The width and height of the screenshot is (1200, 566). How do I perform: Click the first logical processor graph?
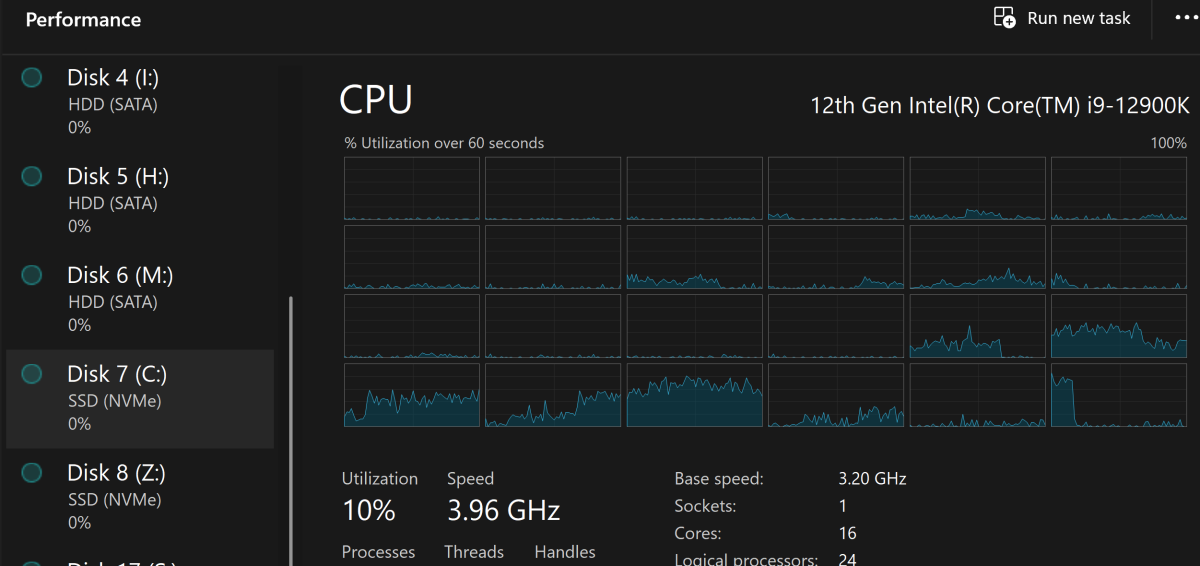click(x=412, y=188)
